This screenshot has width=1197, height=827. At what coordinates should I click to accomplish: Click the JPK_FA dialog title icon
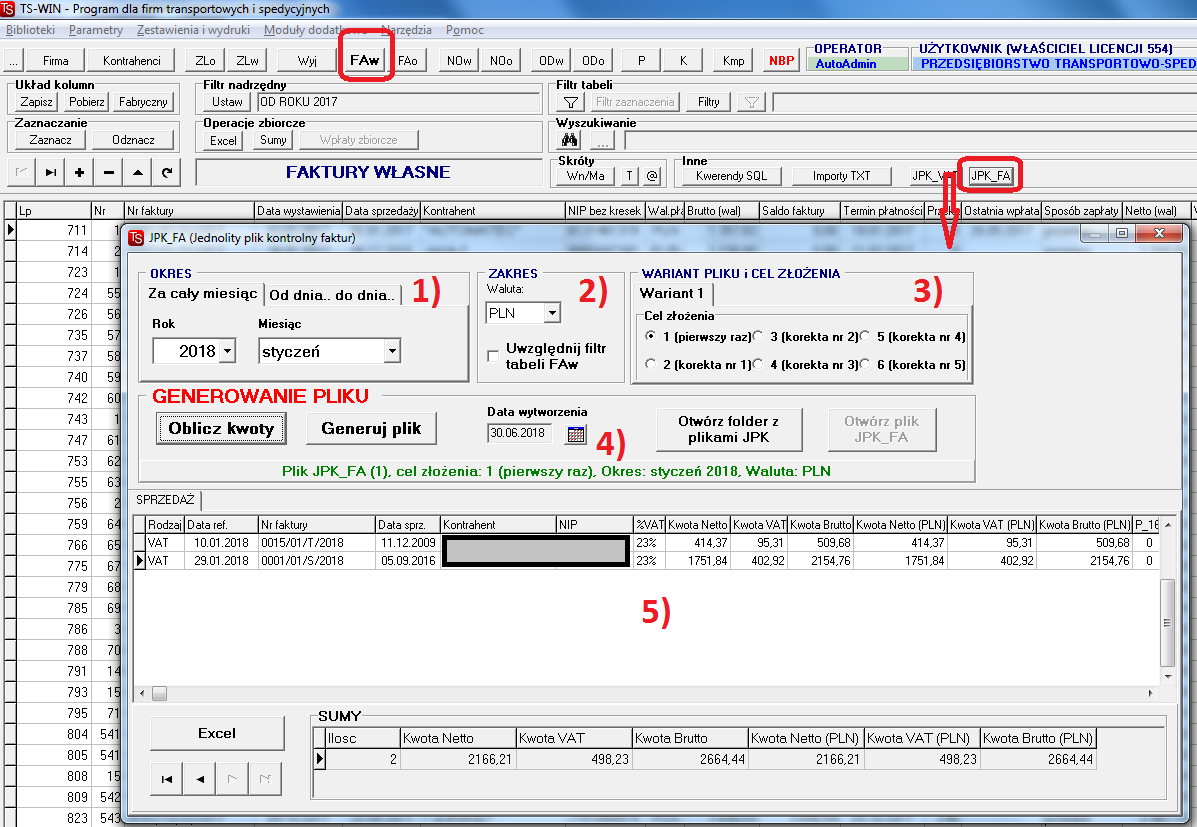tap(137, 237)
